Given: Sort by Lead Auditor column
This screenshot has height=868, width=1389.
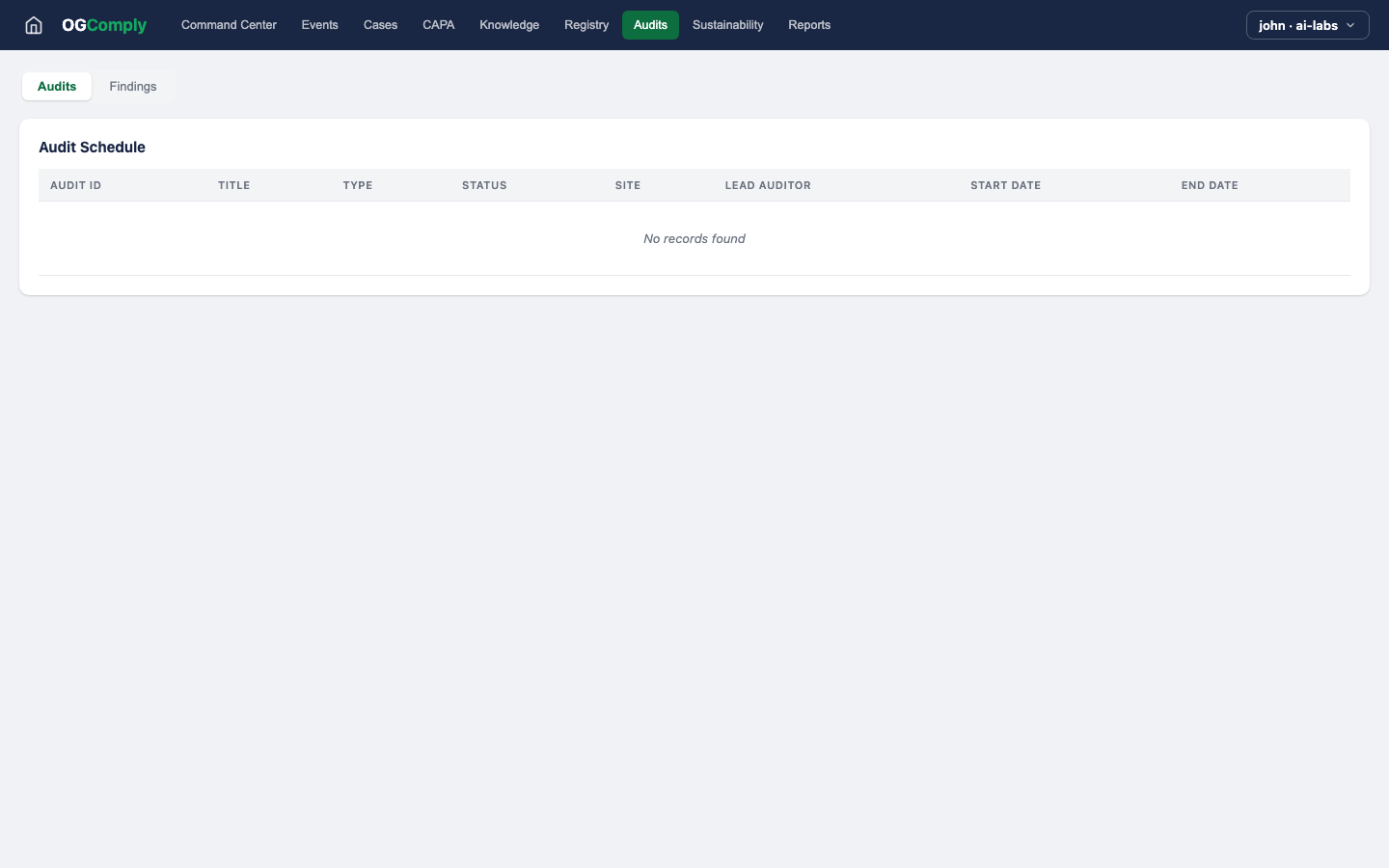Looking at the screenshot, I should pyautogui.click(x=768, y=185).
